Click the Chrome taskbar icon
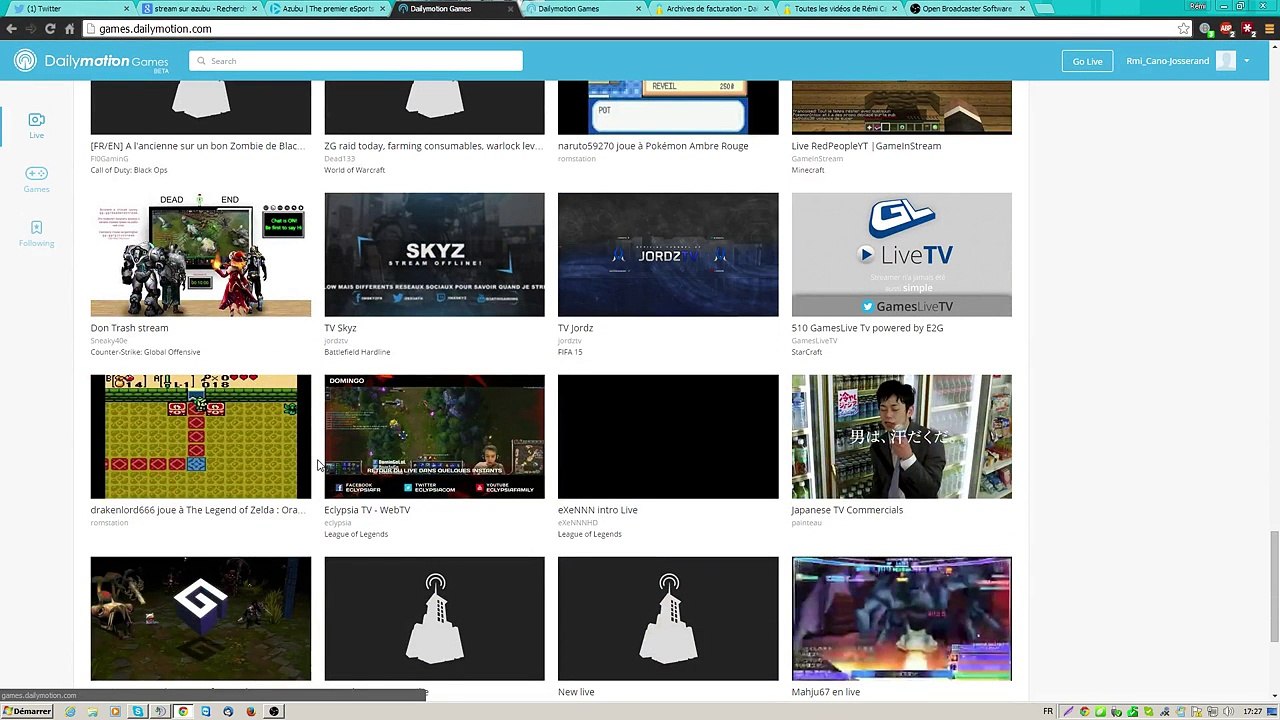The width and height of the screenshot is (1280, 720). click(183, 711)
